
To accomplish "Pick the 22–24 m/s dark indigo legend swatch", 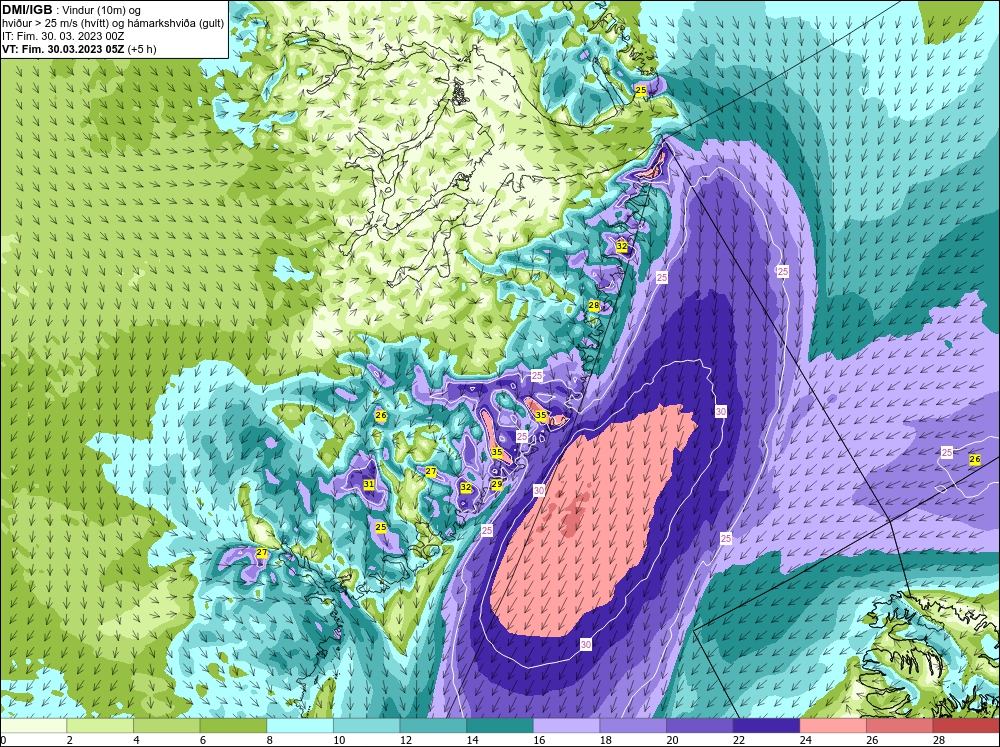I will coord(767,726).
